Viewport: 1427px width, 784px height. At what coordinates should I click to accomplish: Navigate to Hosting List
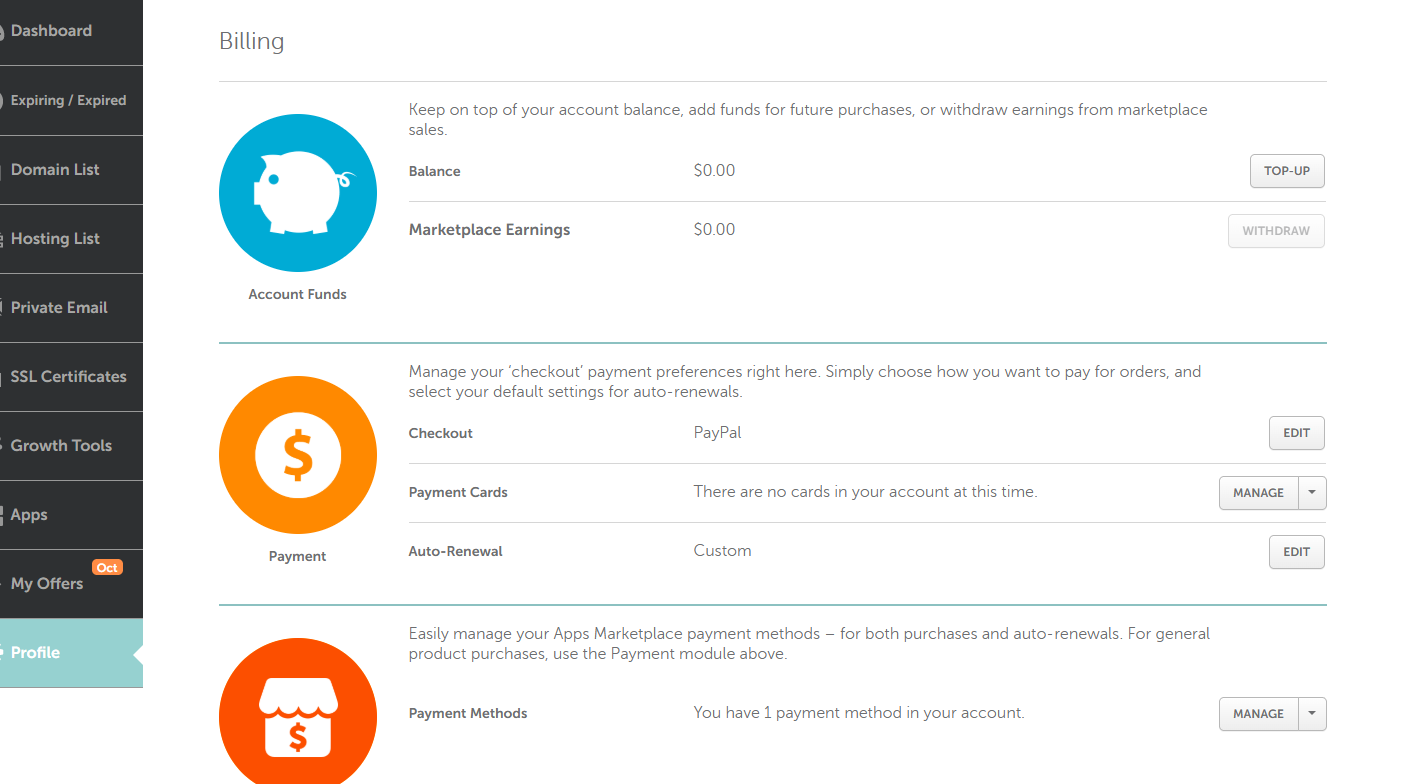(71, 238)
